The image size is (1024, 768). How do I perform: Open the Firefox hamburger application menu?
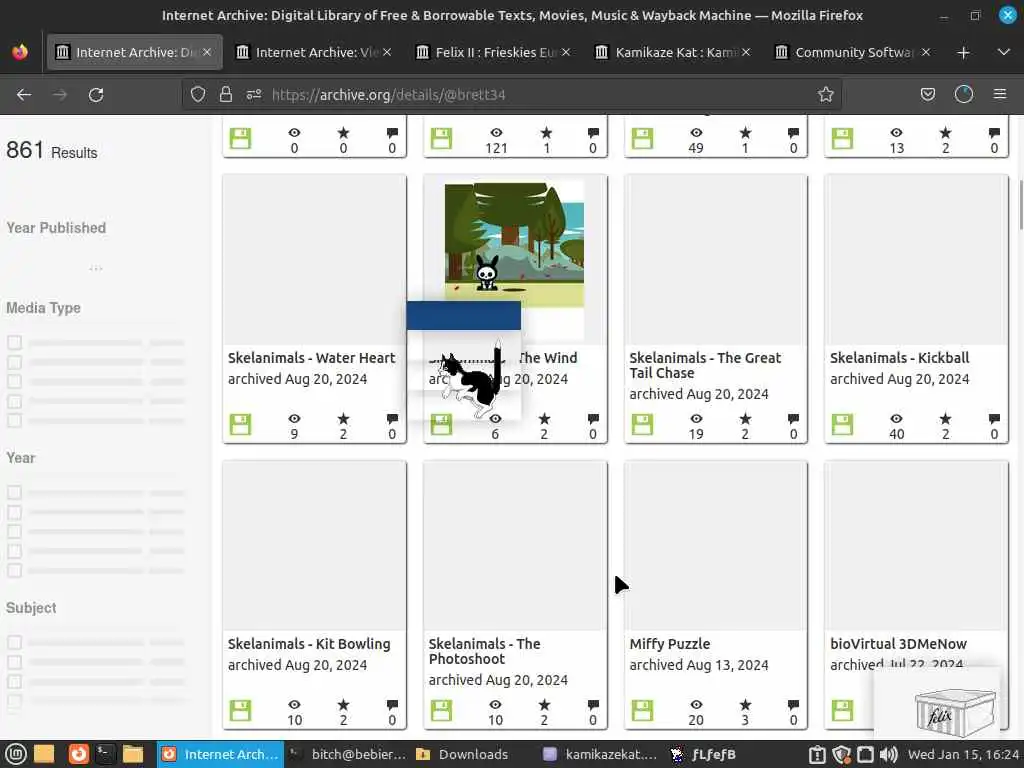[1000, 95]
